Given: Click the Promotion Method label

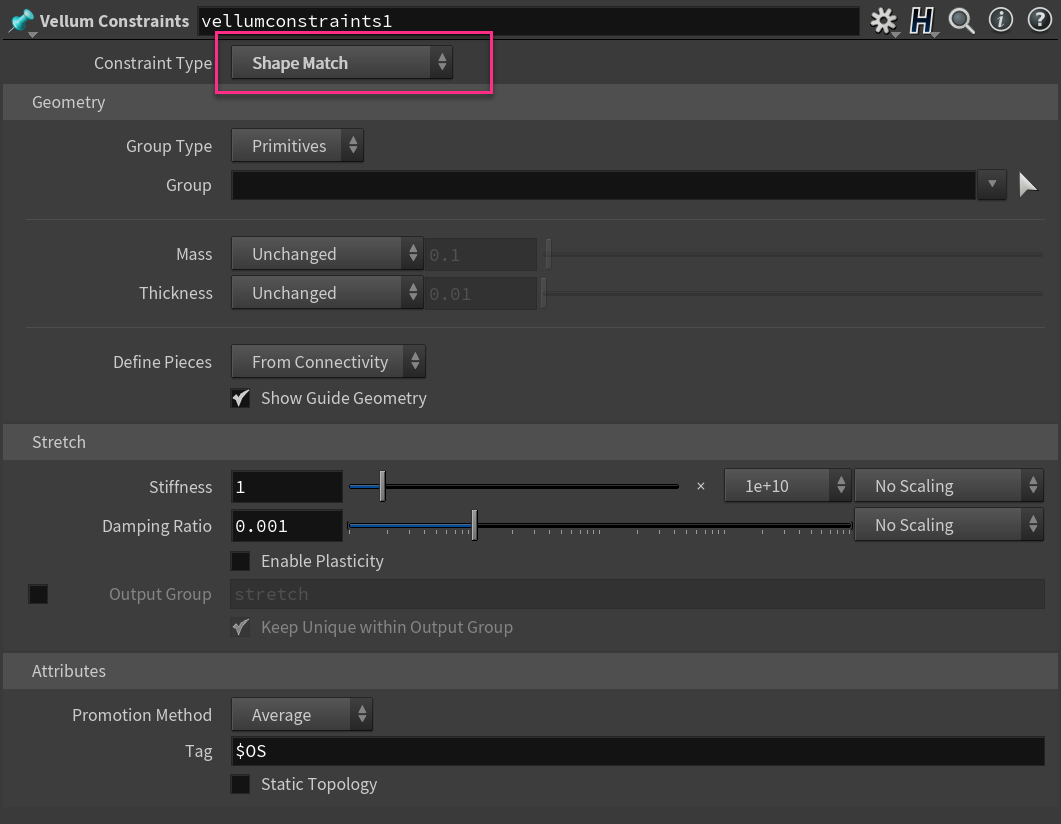Looking at the screenshot, I should click(x=142, y=714).
